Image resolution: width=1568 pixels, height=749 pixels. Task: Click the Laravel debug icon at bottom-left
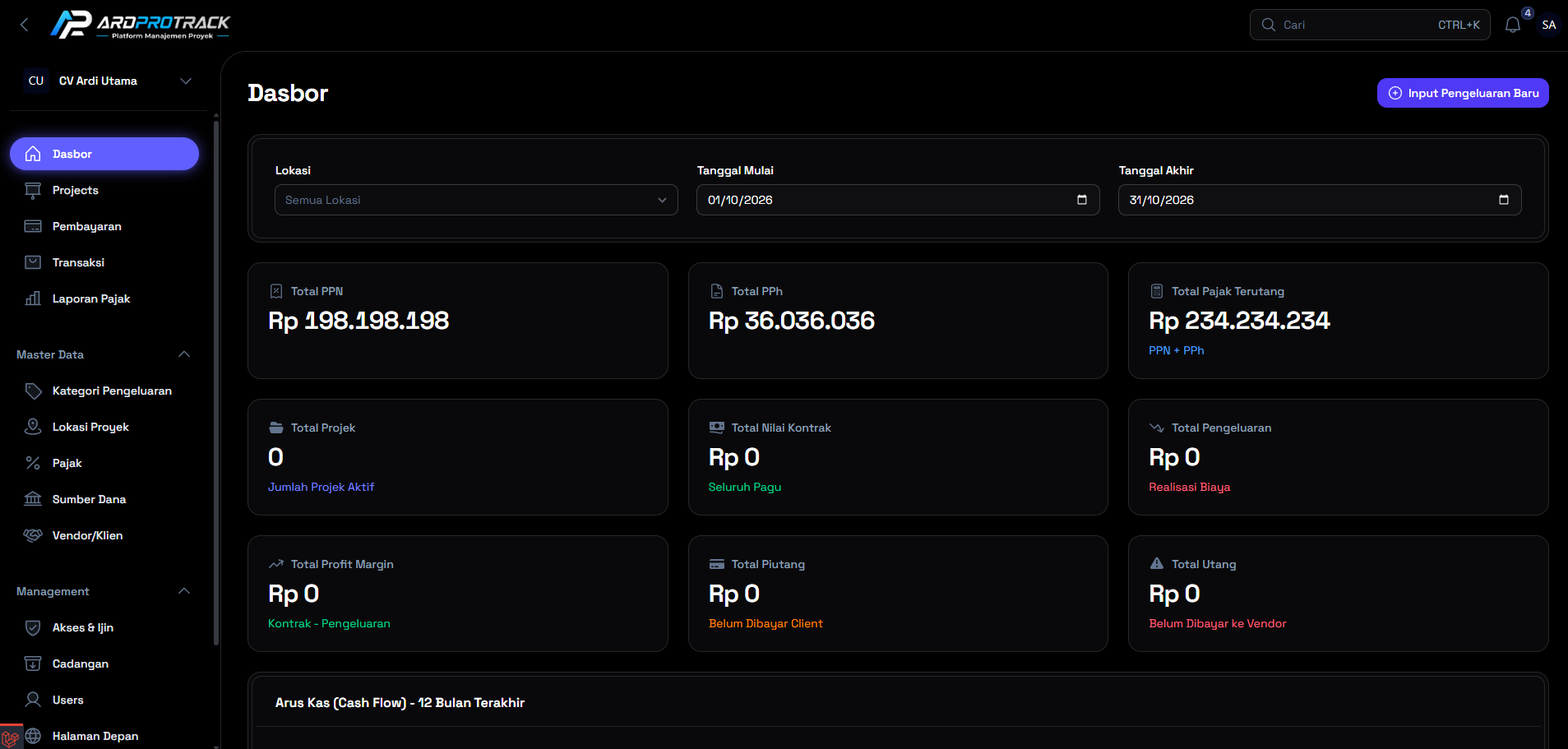click(11, 737)
